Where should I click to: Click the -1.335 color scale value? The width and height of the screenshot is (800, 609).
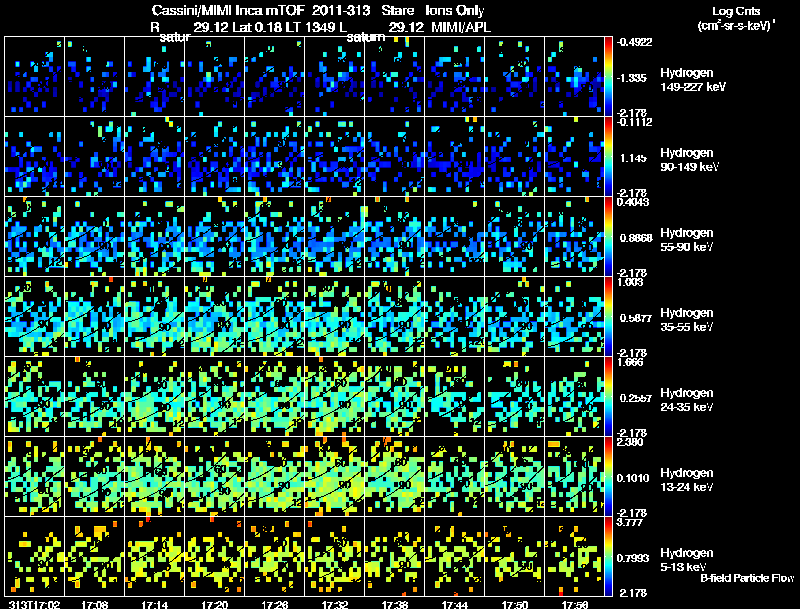pyautogui.click(x=632, y=78)
